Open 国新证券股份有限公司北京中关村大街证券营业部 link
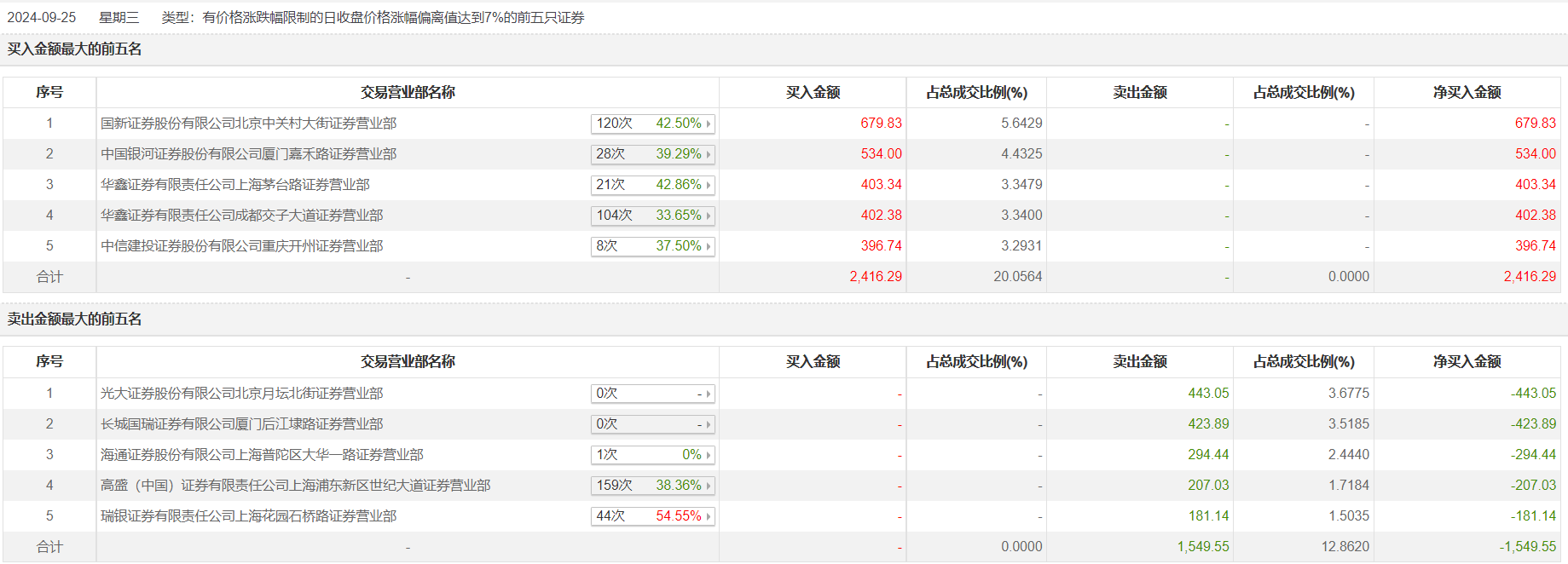The image size is (1568, 564). coord(248,124)
